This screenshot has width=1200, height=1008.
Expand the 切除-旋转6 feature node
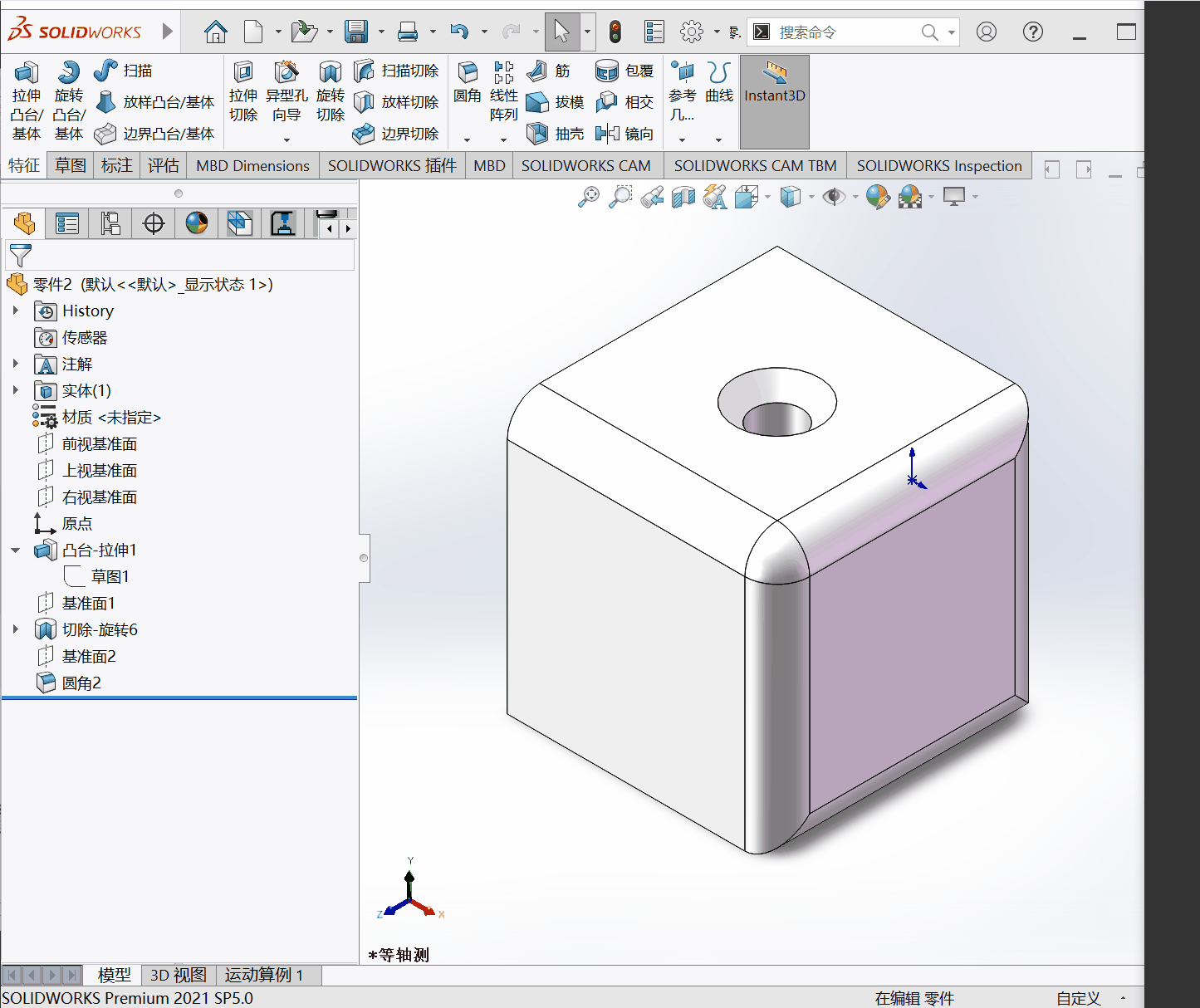tap(15, 629)
